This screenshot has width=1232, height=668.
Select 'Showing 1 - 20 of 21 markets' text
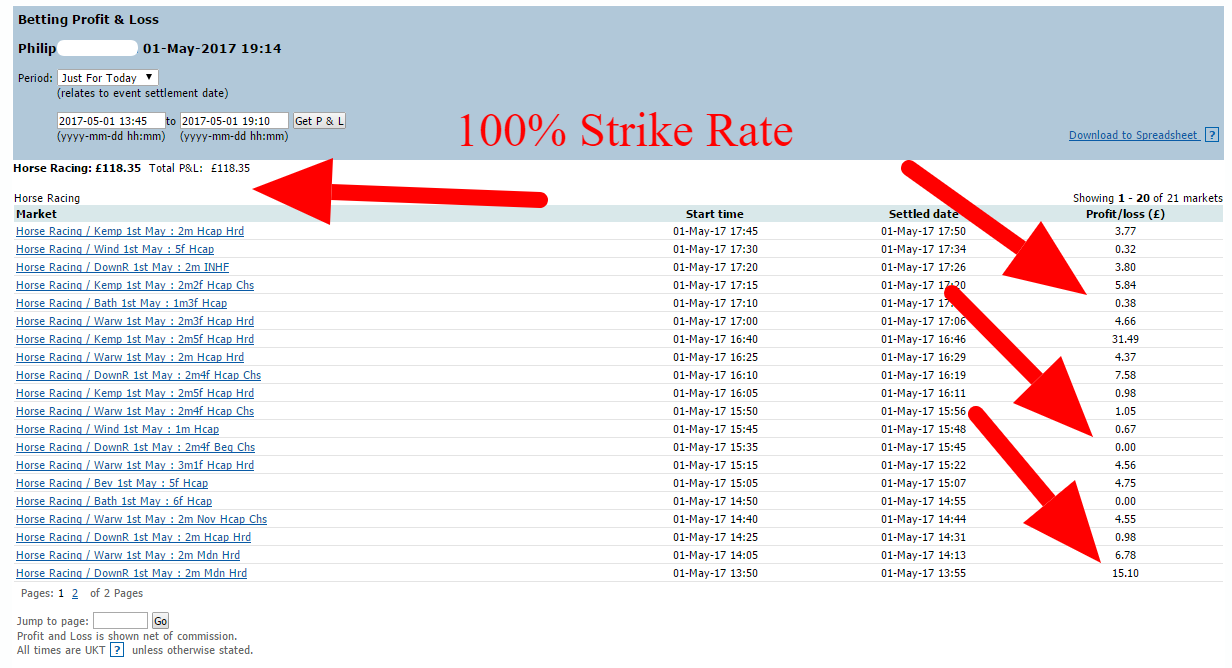pos(1147,198)
